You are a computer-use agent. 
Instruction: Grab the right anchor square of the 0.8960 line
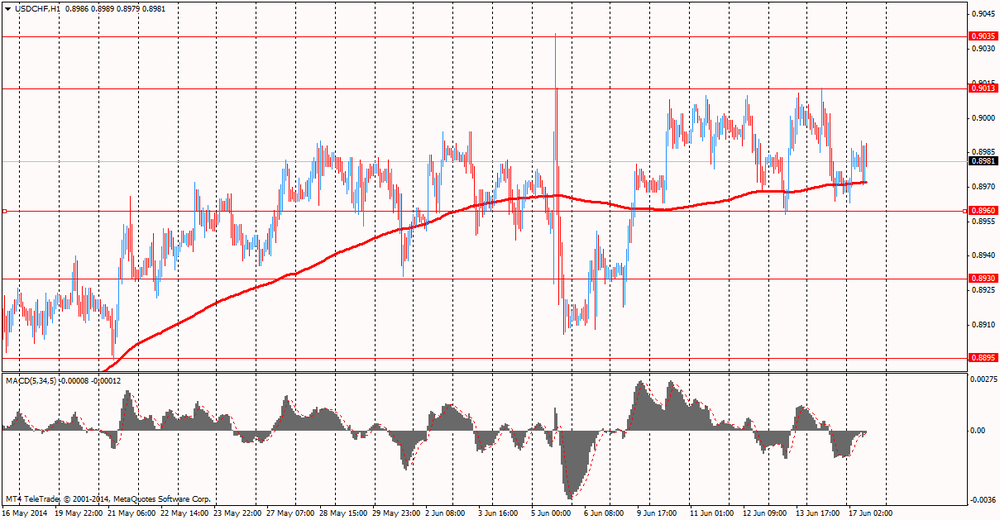(x=964, y=211)
